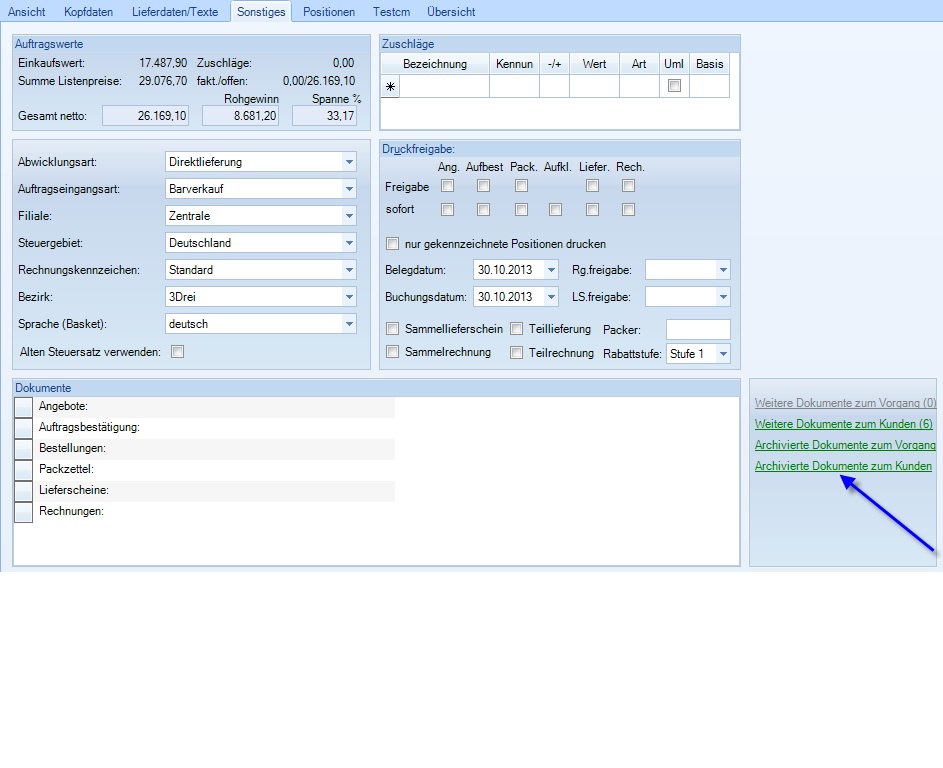Check the Sammellieferschein option

(393, 329)
